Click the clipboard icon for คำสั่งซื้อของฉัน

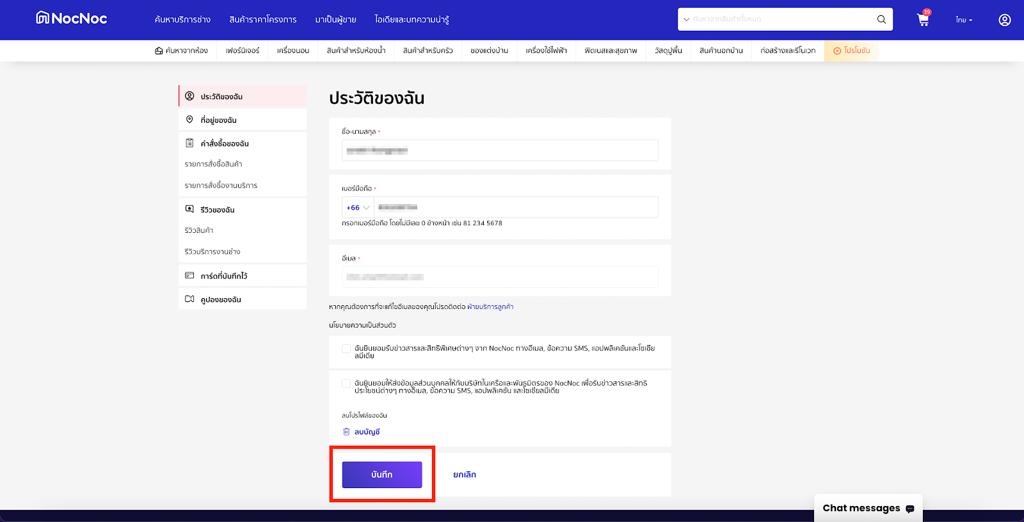pos(189,143)
